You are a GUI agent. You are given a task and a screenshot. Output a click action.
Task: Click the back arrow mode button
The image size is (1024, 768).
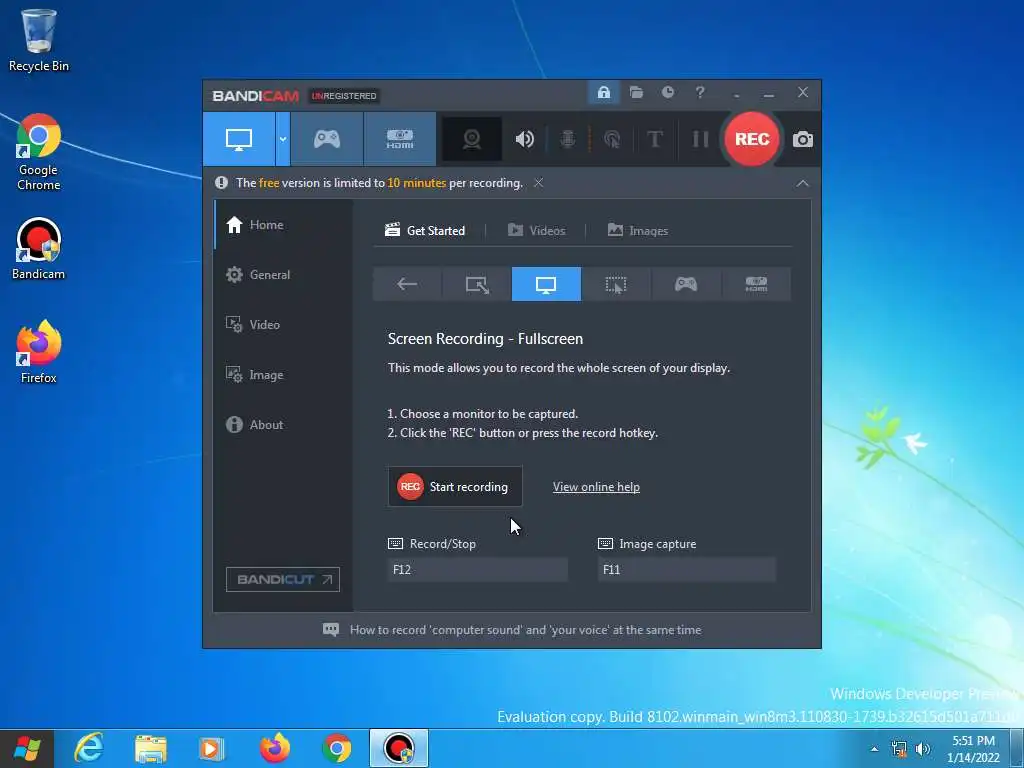click(407, 284)
